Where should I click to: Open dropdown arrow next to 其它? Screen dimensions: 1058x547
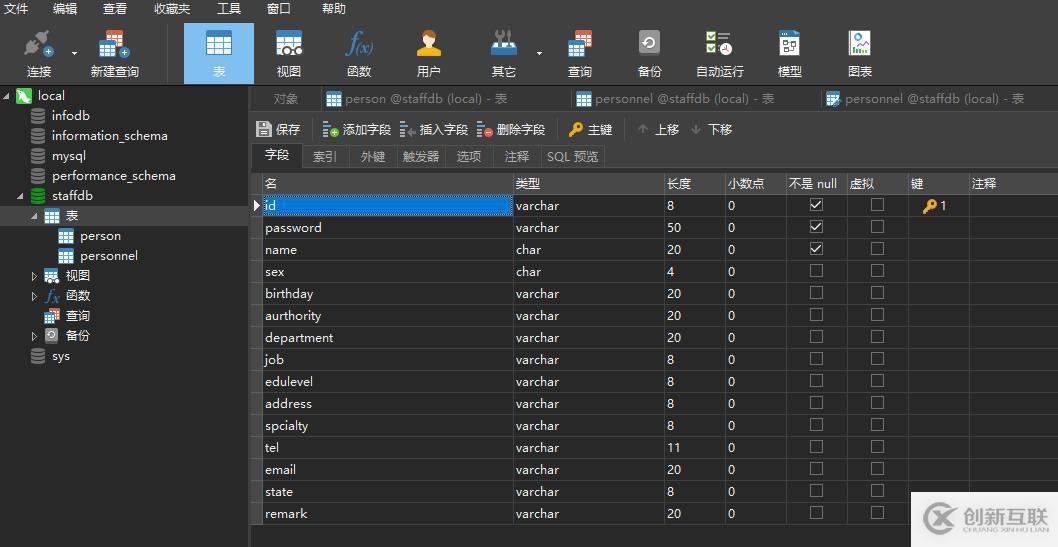tap(539, 53)
